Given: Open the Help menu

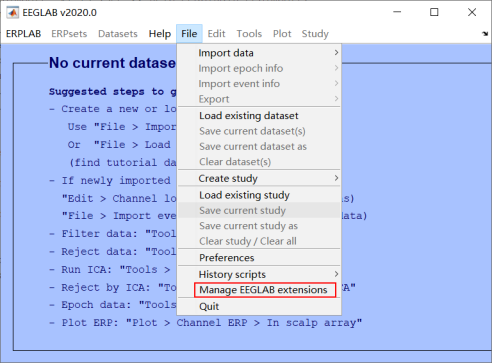Looking at the screenshot, I should tap(160, 34).
